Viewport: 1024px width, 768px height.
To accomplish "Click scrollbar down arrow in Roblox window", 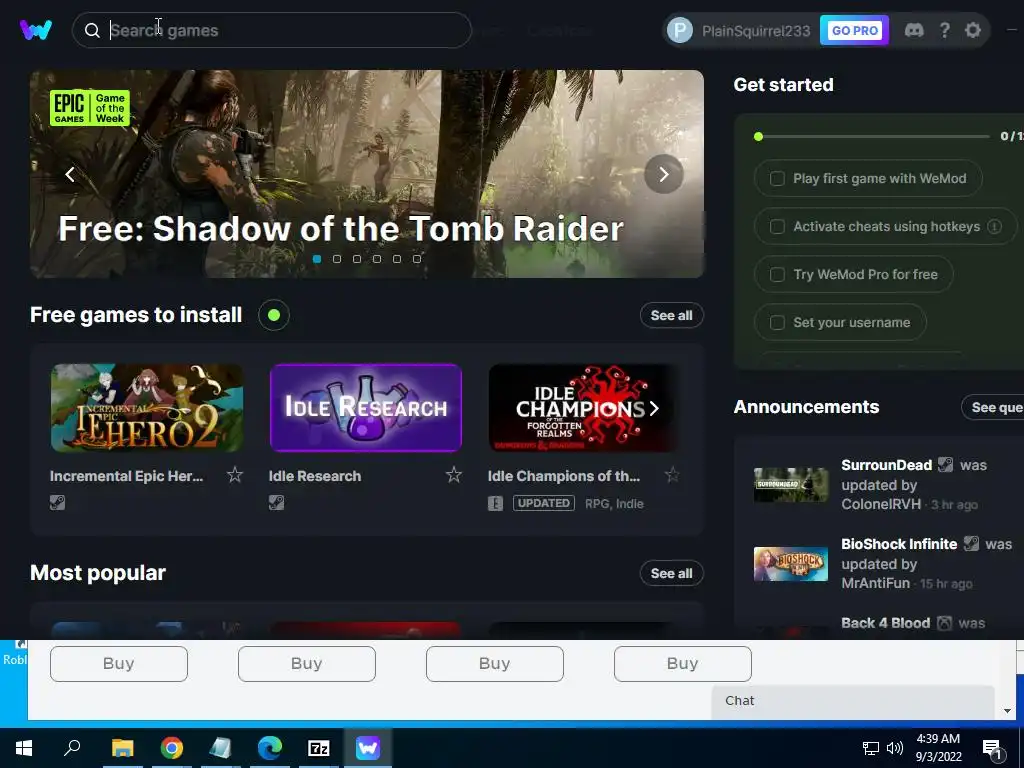I will (x=1008, y=711).
